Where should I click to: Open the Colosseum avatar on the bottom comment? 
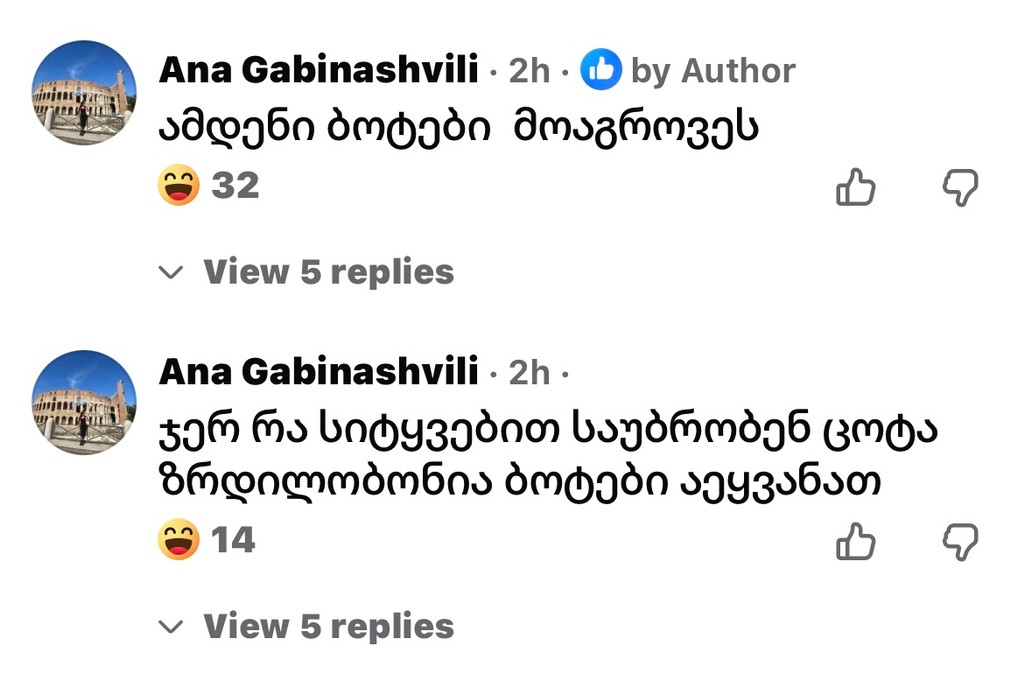[84, 402]
